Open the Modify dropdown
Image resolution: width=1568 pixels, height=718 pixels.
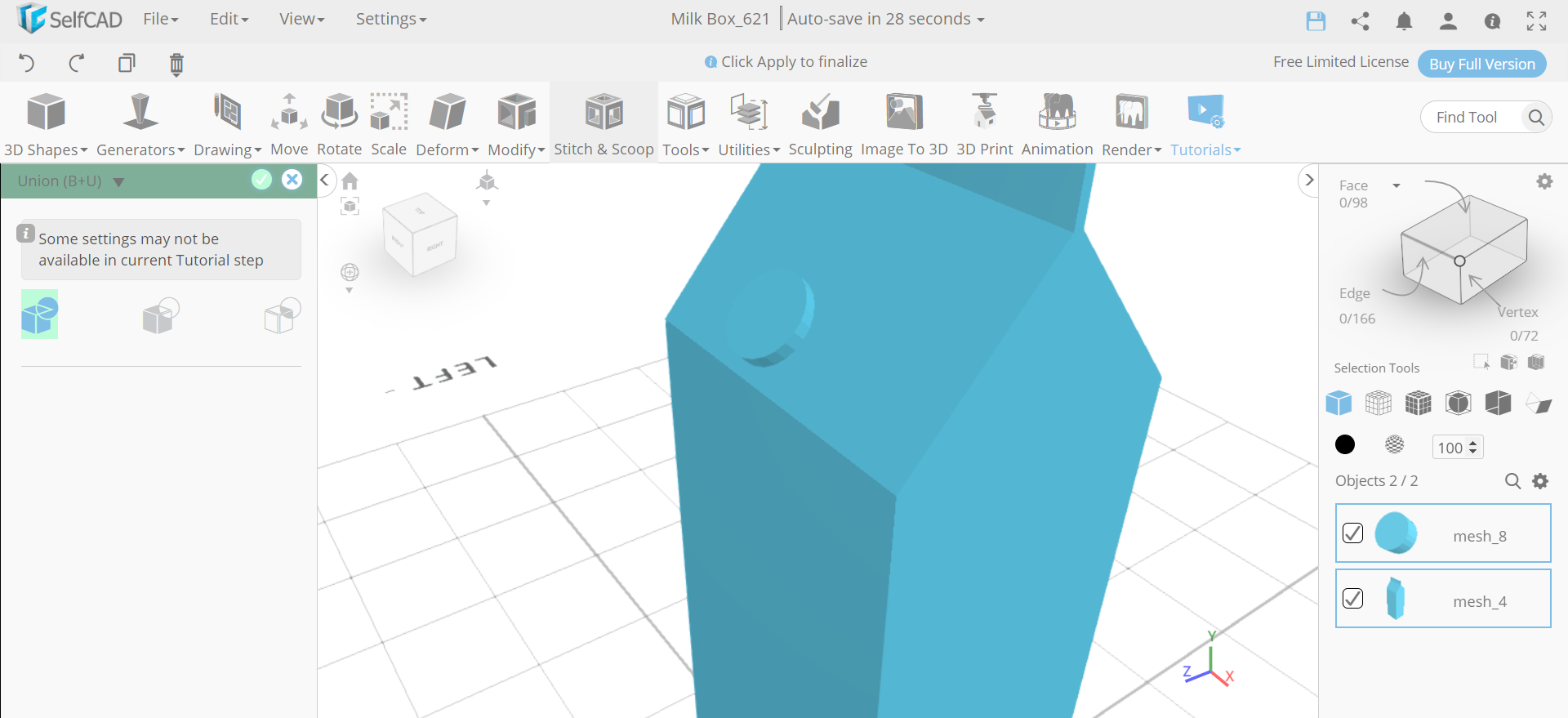[516, 124]
